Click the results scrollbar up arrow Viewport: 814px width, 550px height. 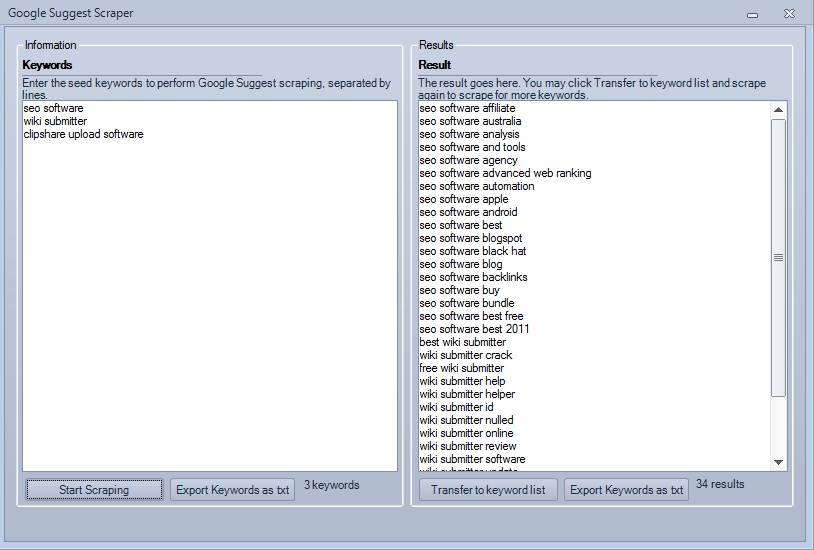(778, 110)
